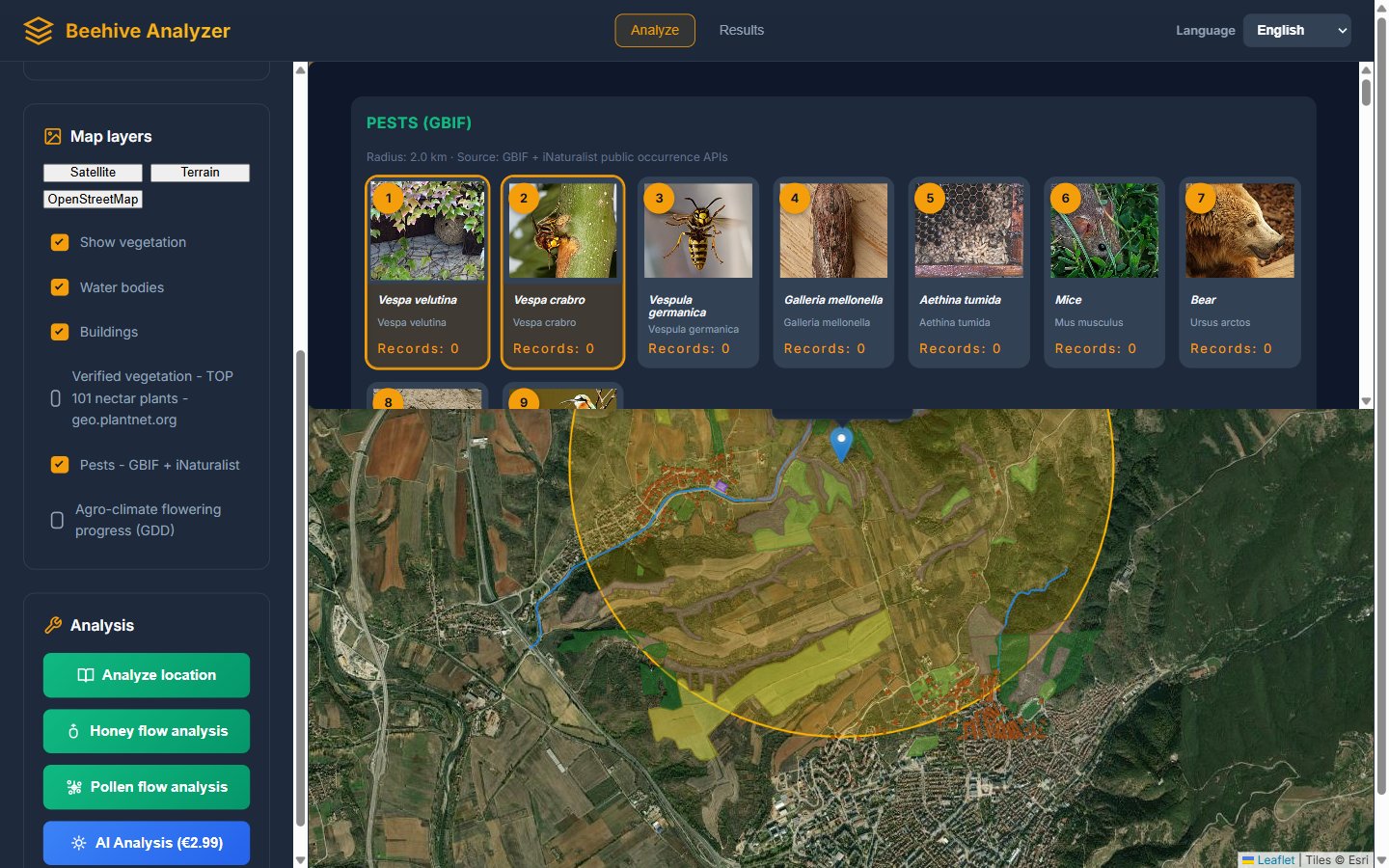
Task: Toggle the Verified vegetation TOP 101 checkbox
Action: click(x=56, y=398)
